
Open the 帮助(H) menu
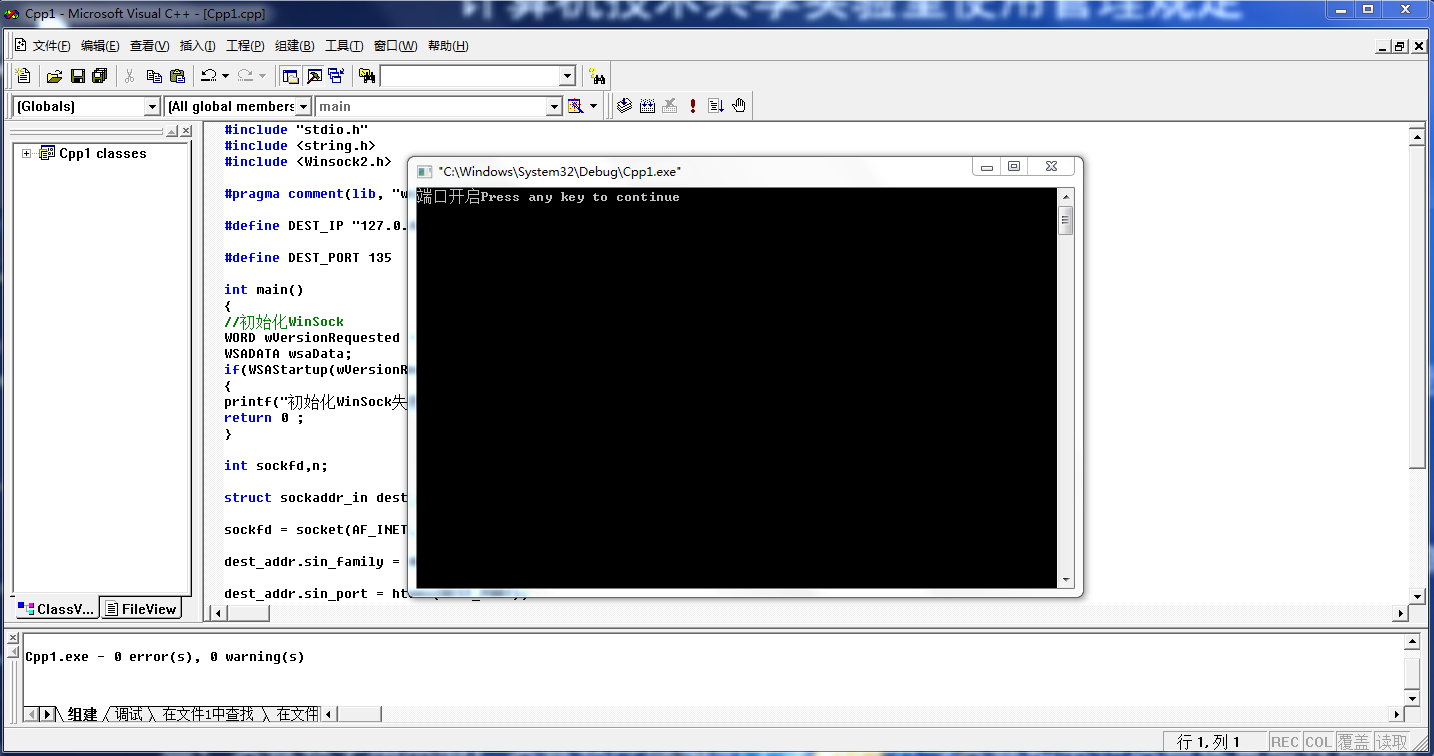click(448, 46)
